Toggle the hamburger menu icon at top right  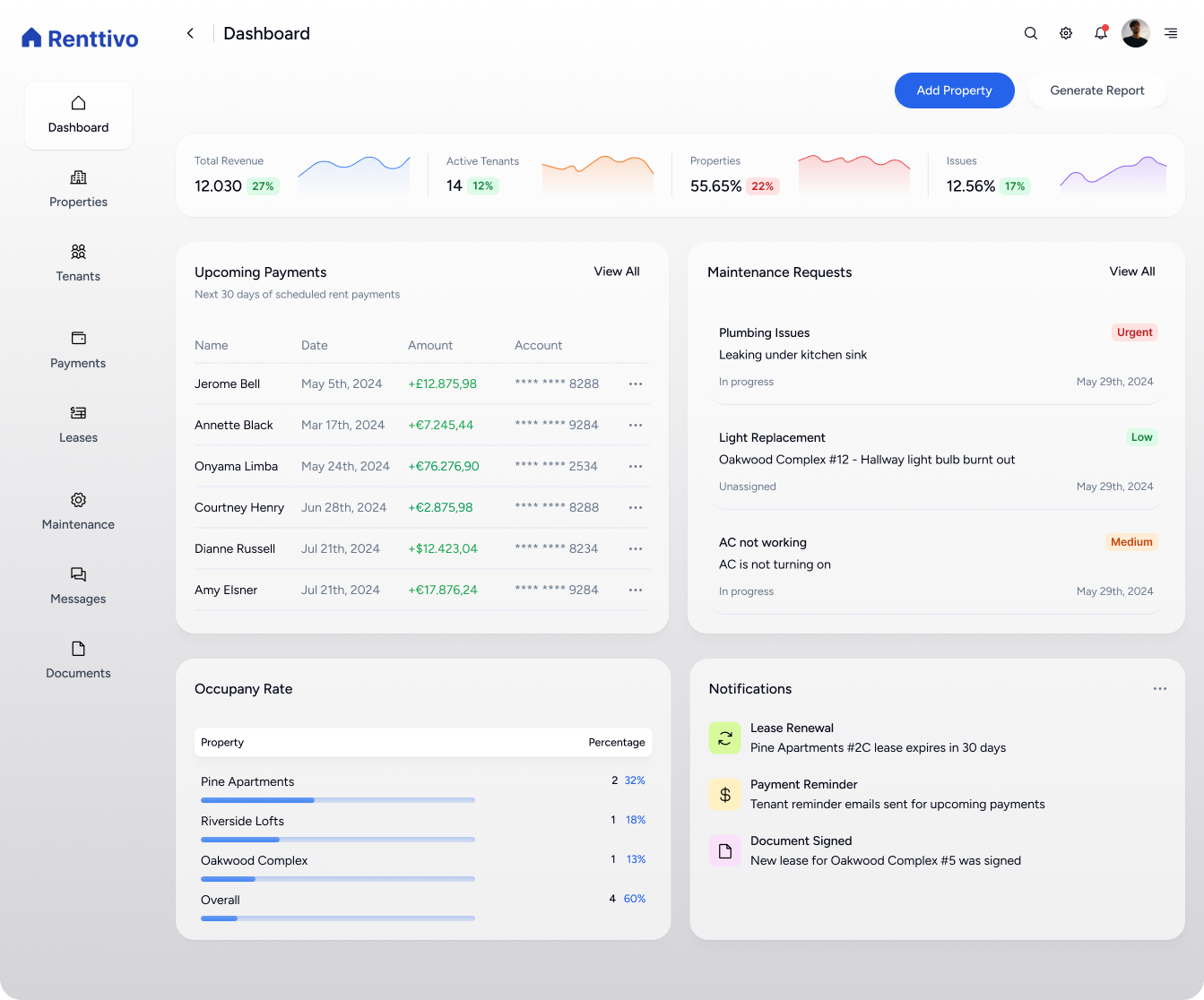[1171, 33]
